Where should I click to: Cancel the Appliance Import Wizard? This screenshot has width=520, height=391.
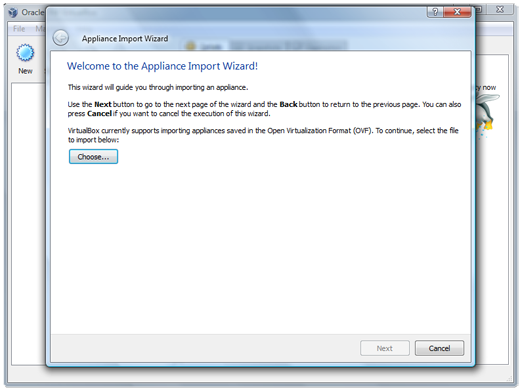click(439, 348)
